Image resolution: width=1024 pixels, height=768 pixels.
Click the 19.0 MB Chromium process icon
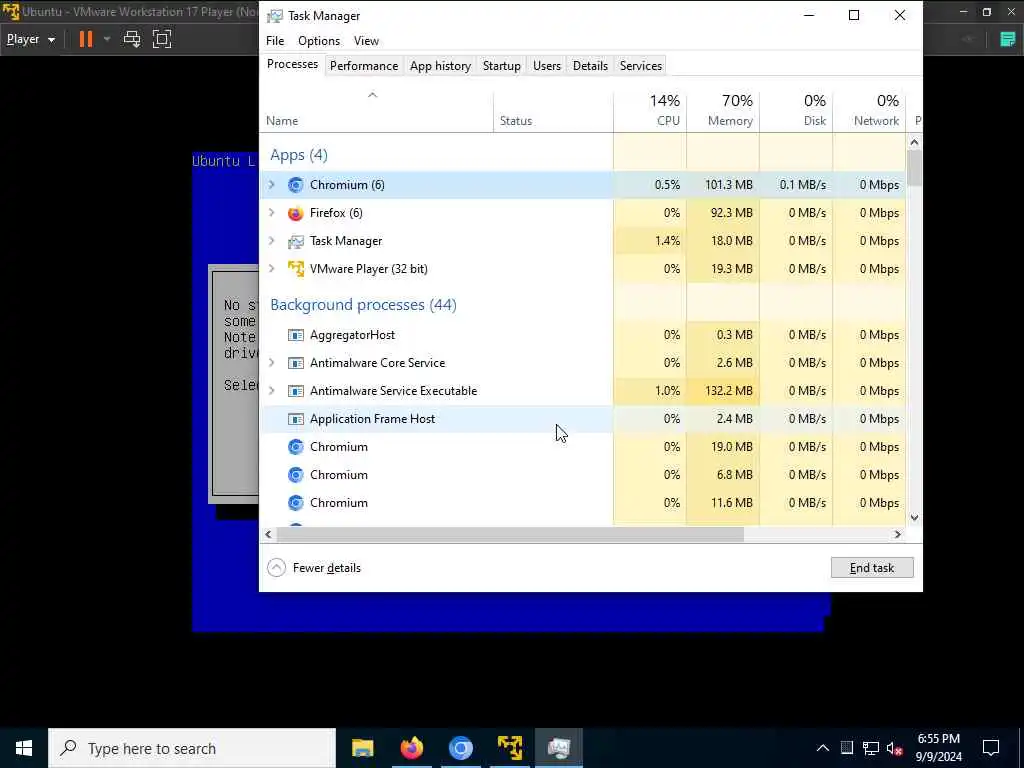click(296, 447)
